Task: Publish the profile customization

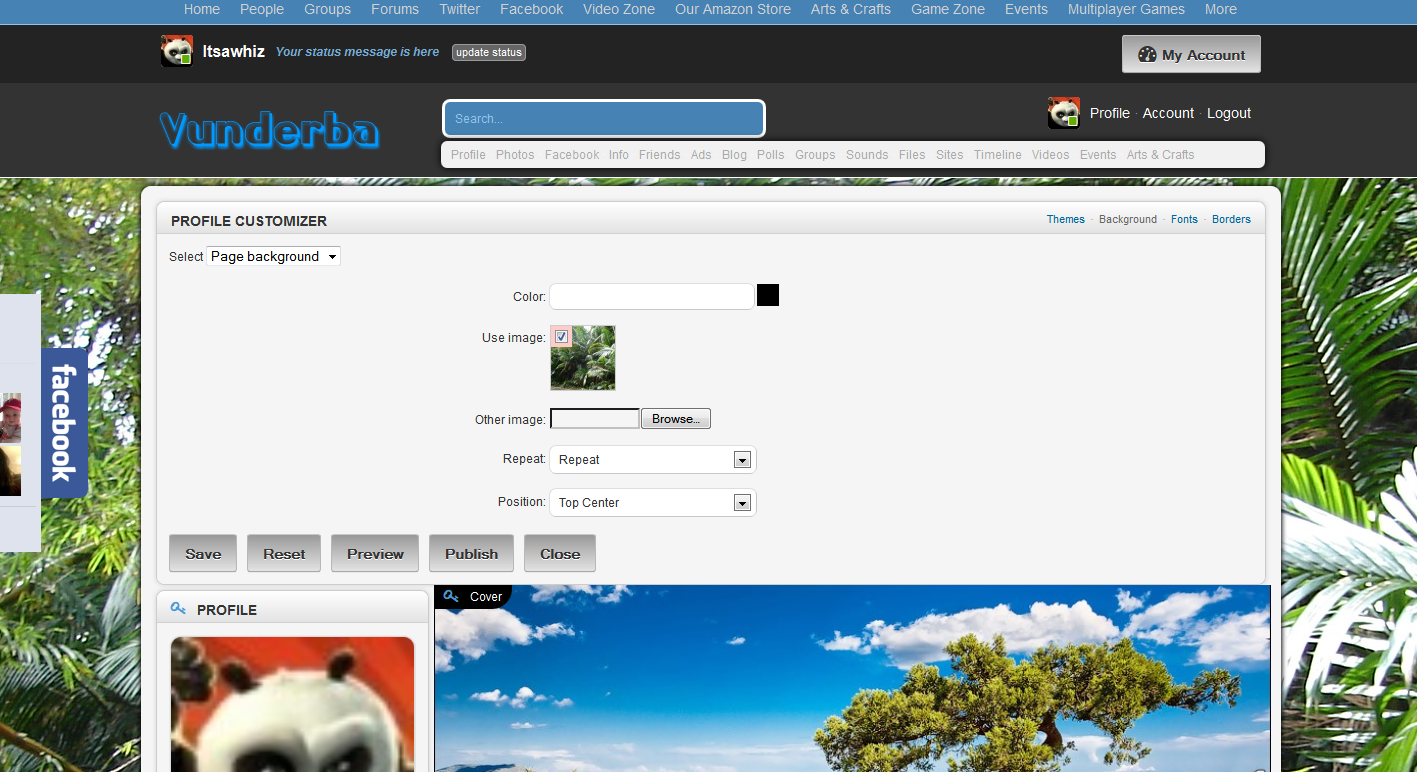Action: tap(471, 553)
